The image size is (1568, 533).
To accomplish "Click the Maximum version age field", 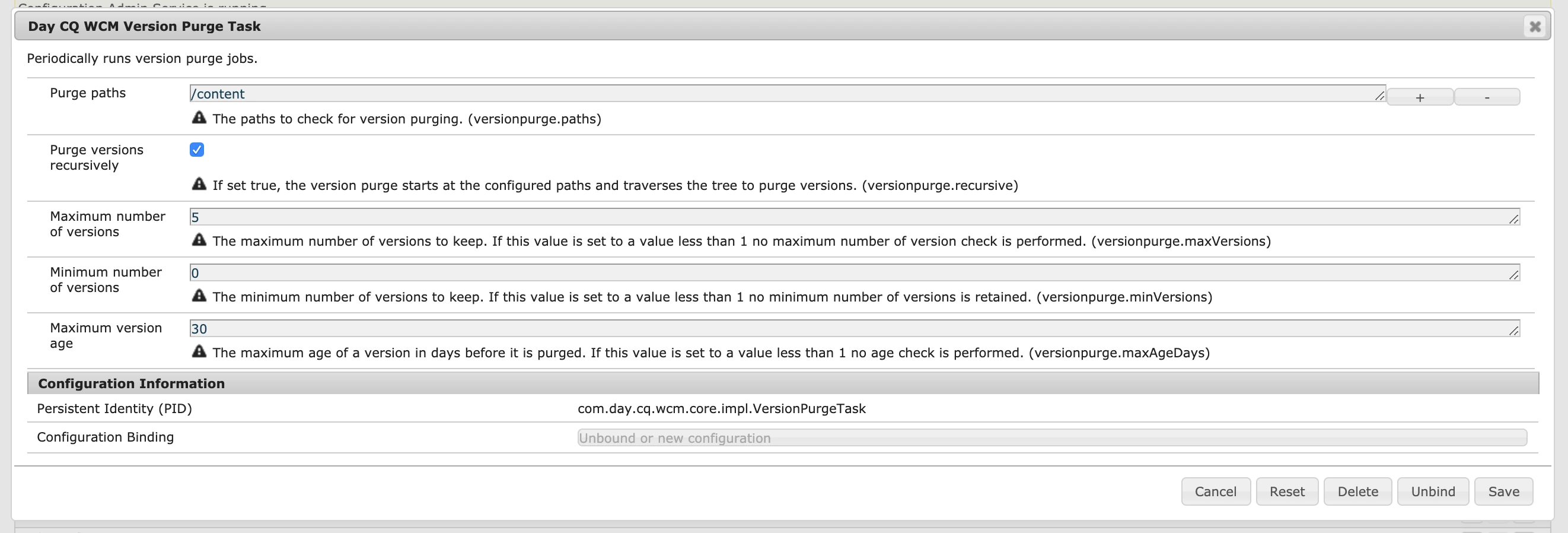I will click(x=855, y=329).
